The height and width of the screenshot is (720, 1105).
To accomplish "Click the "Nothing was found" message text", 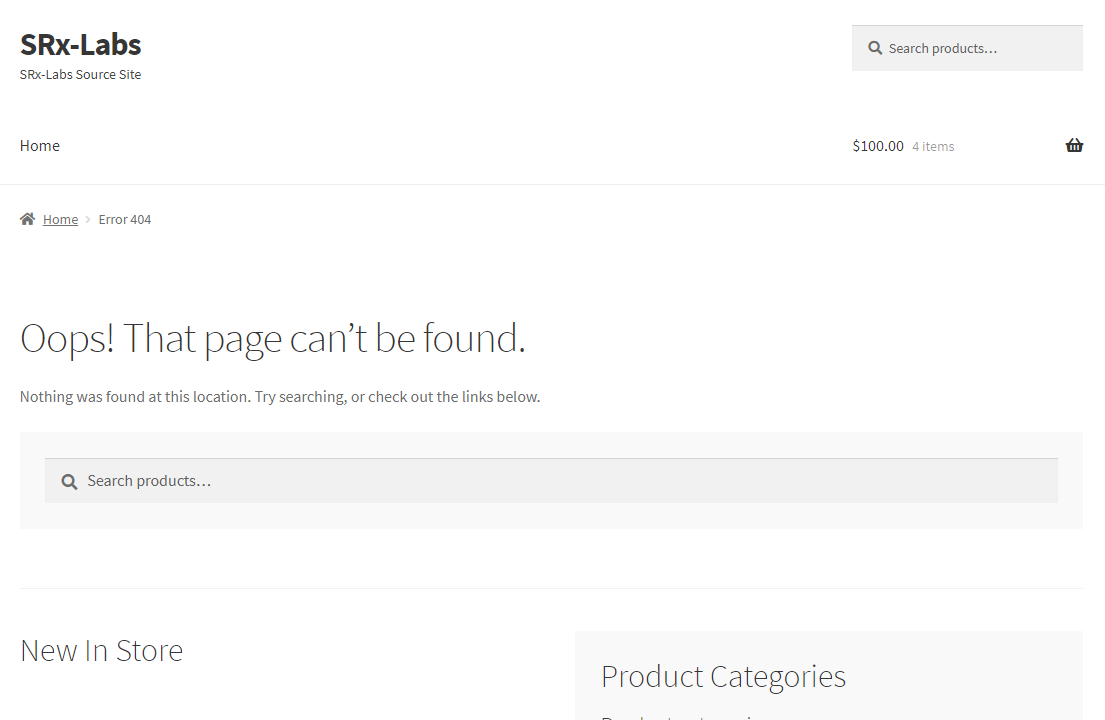I will pos(280,397).
